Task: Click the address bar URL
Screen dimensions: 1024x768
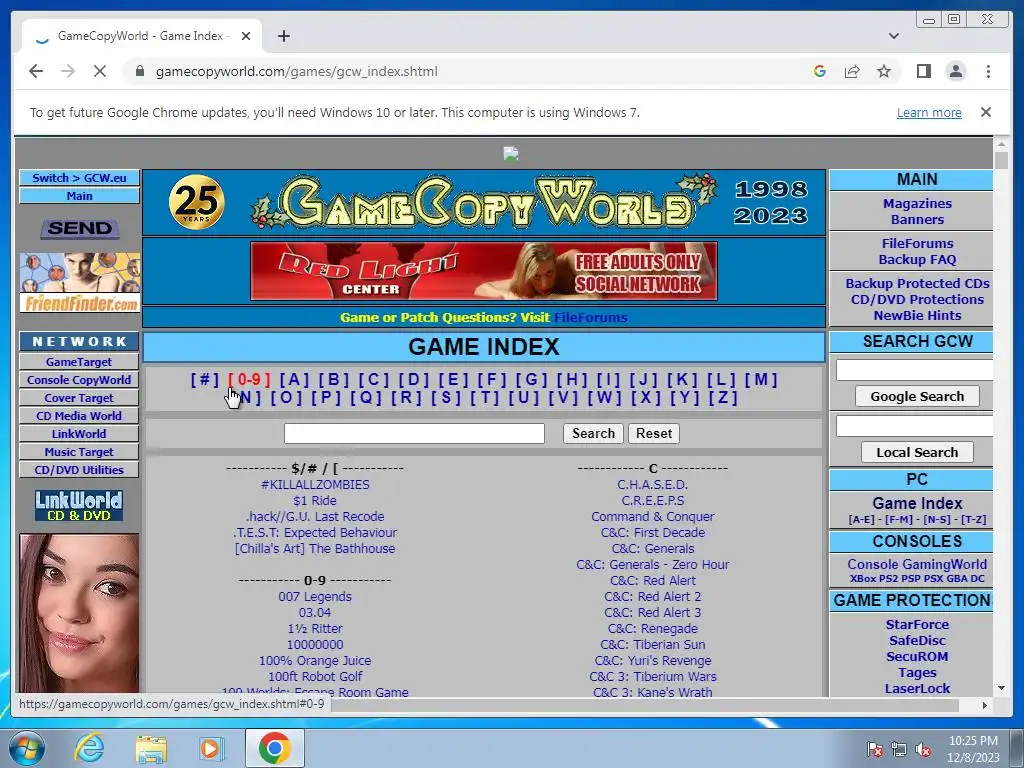Action: coord(296,71)
